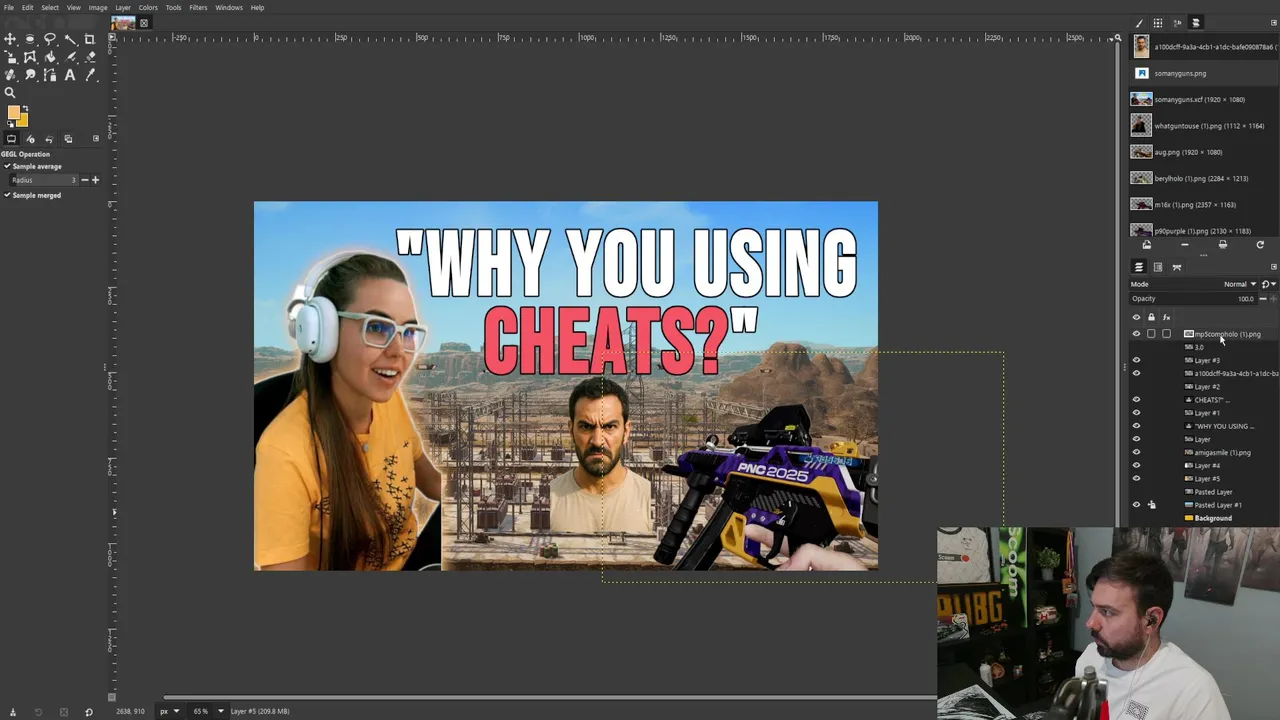Open the Undo History tab icon

click(49, 139)
